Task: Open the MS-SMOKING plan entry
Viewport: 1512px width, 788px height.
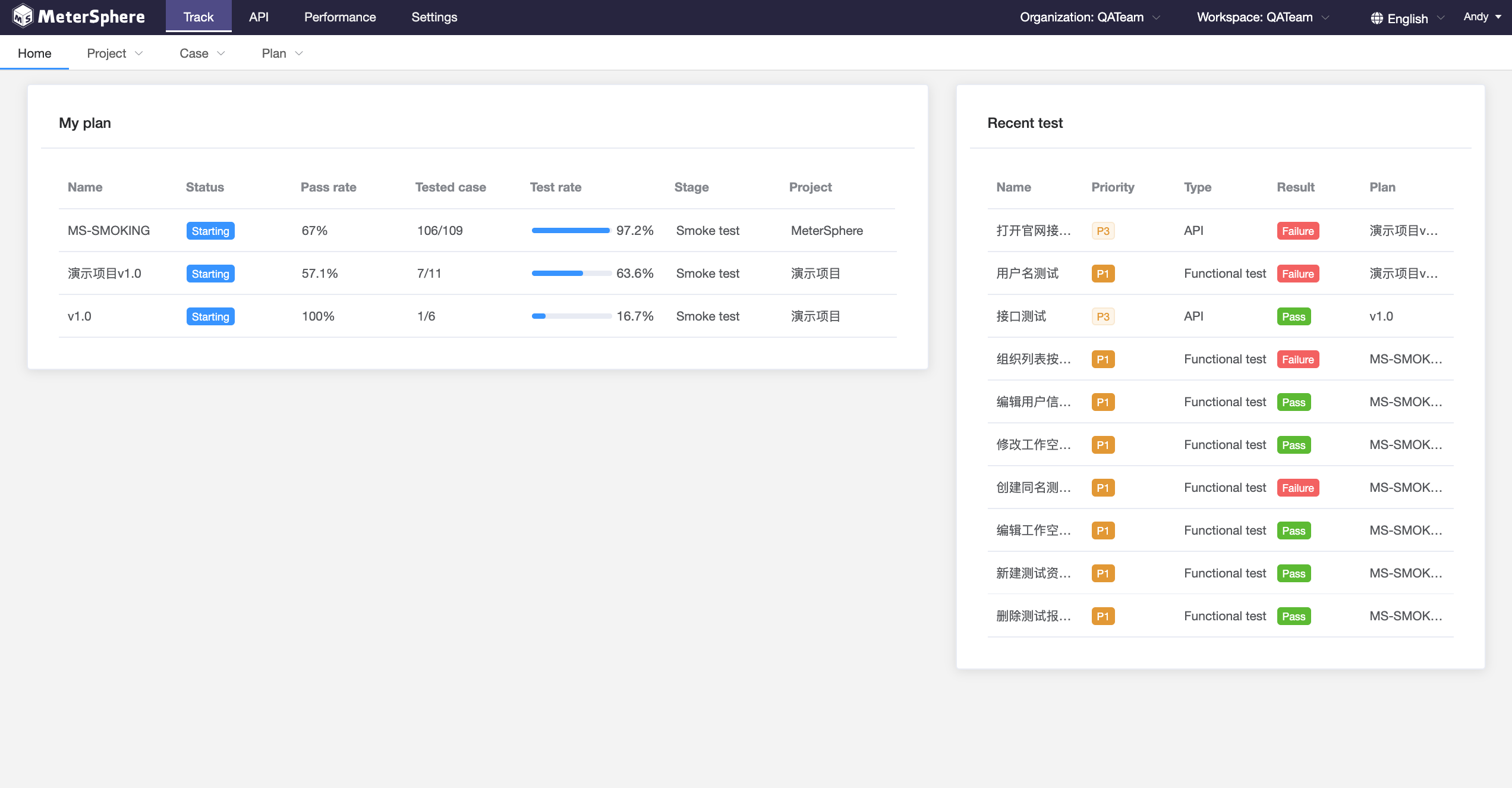Action: click(108, 230)
